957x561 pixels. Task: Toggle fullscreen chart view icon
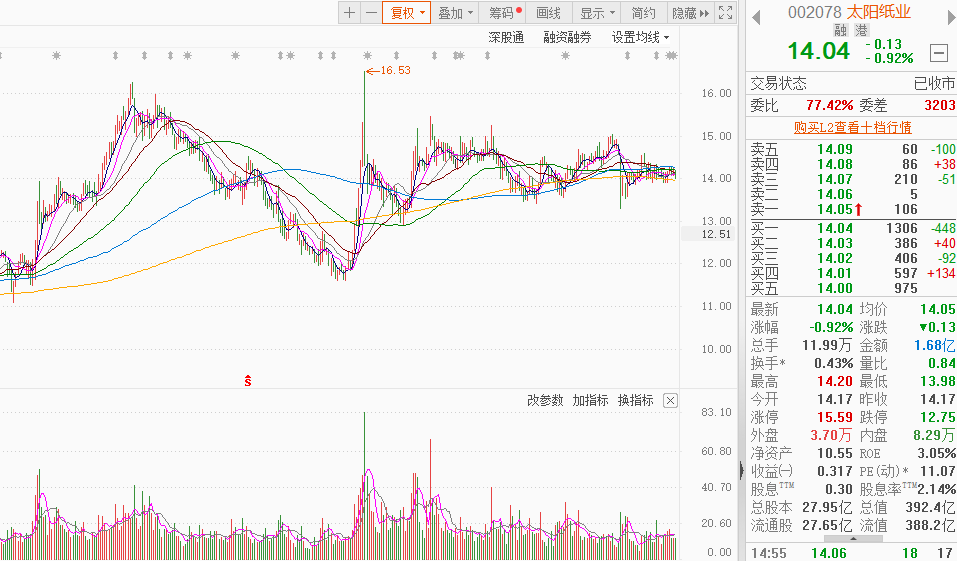(727, 13)
